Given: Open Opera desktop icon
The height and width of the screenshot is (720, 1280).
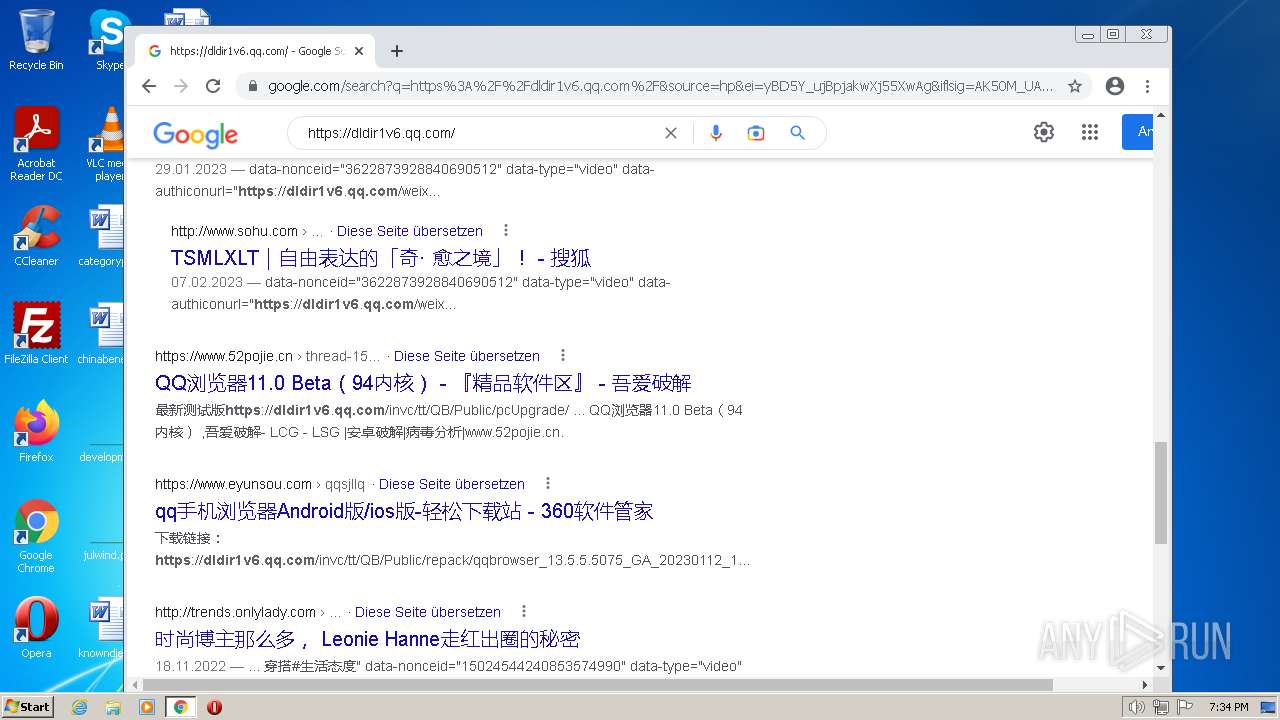Looking at the screenshot, I should click(36, 628).
